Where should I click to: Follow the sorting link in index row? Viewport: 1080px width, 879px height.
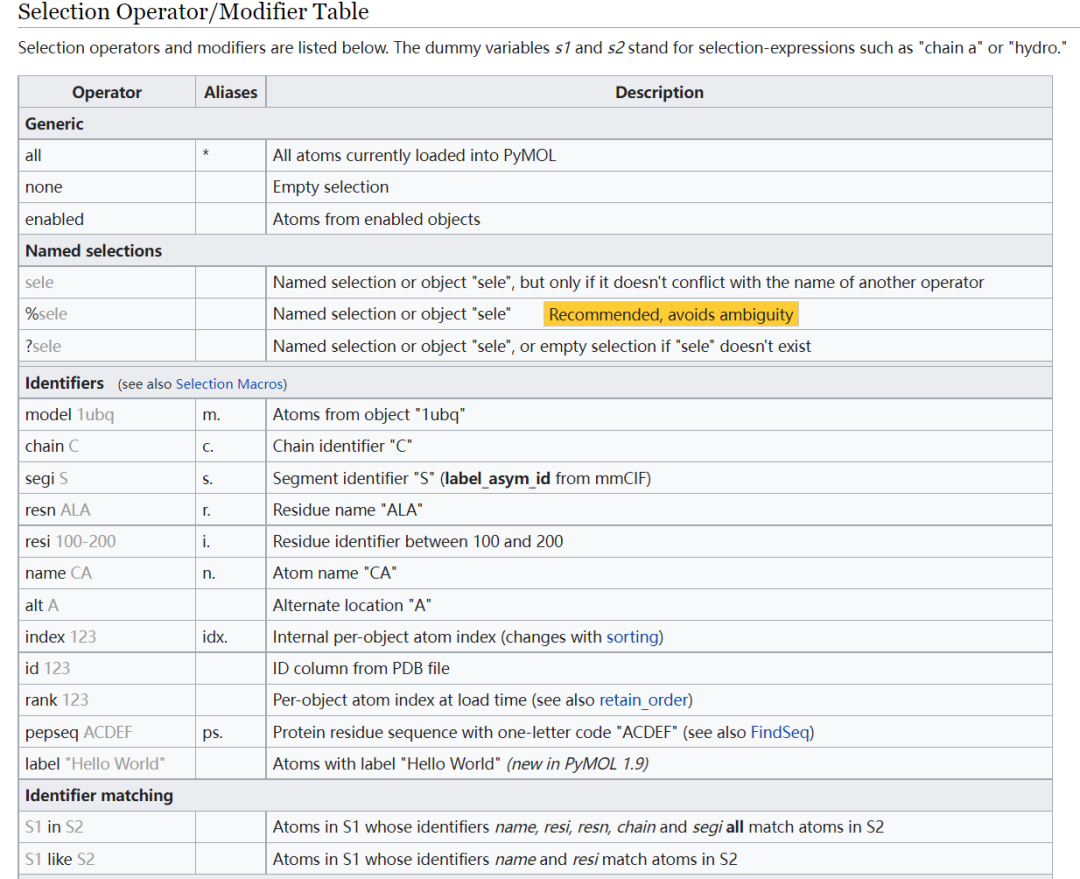[632, 637]
